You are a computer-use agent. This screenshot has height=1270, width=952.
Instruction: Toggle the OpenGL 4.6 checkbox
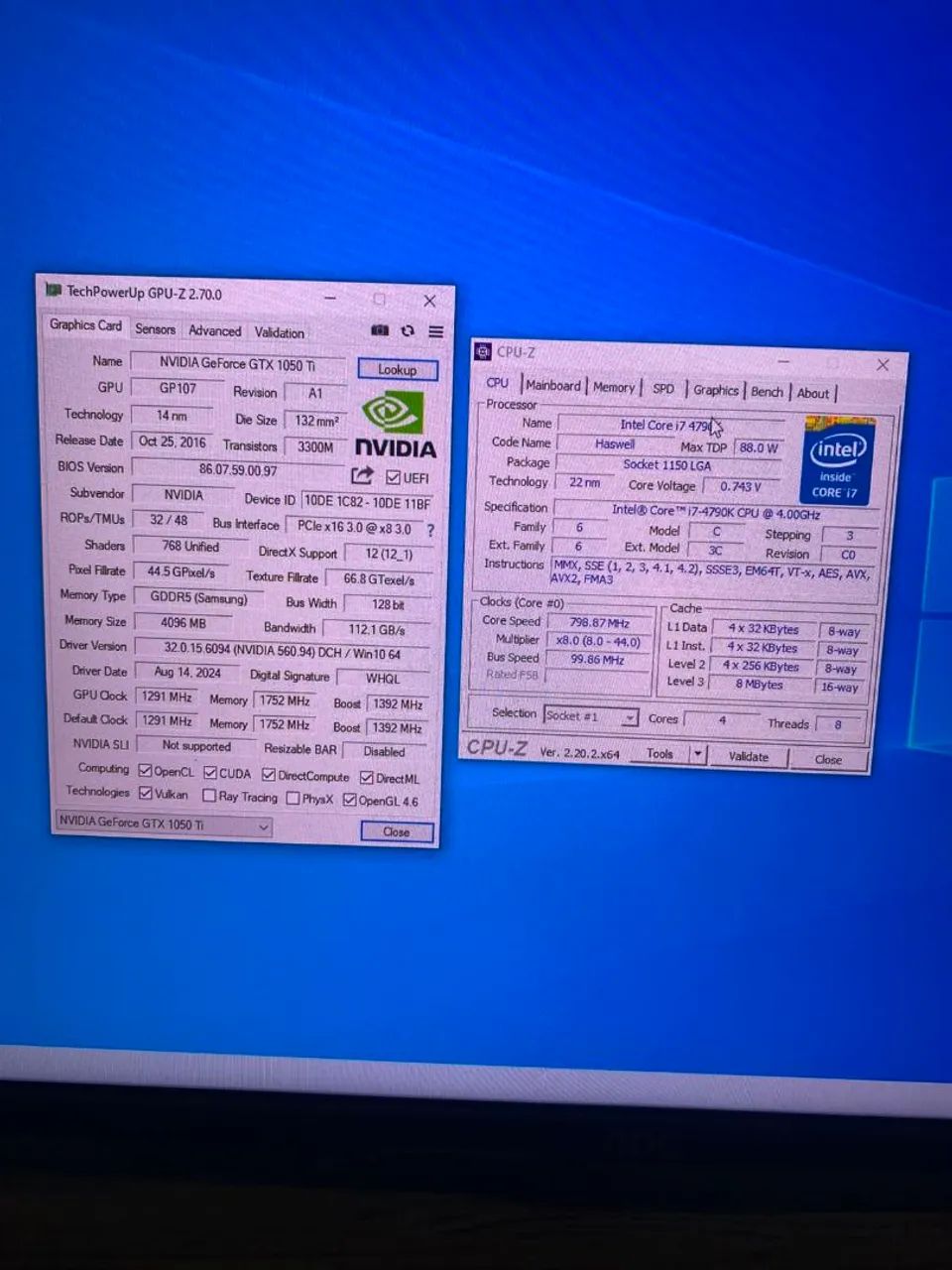coord(350,800)
